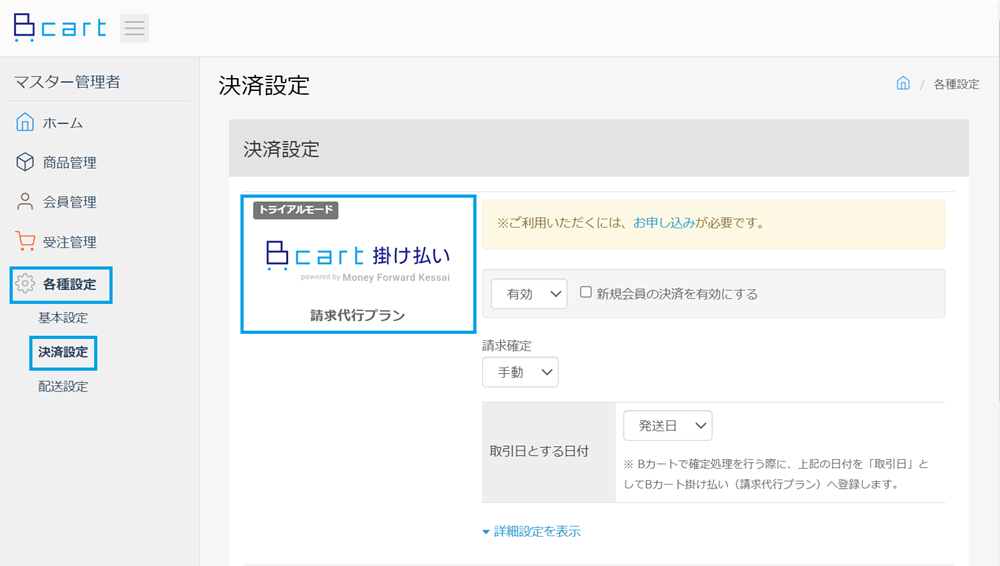Expand 各種設定 menu item
This screenshot has width=1000, height=566.
[70, 285]
